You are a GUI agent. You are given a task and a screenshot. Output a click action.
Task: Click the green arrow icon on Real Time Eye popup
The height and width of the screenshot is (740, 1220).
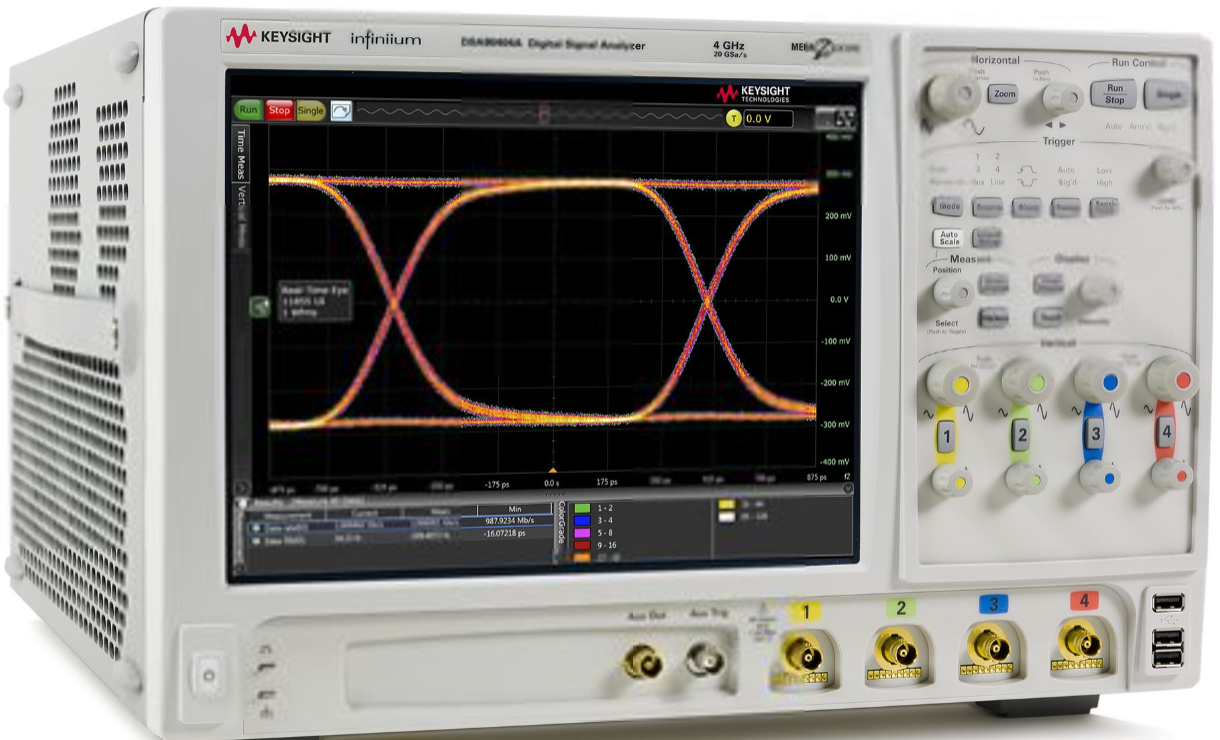click(x=257, y=304)
